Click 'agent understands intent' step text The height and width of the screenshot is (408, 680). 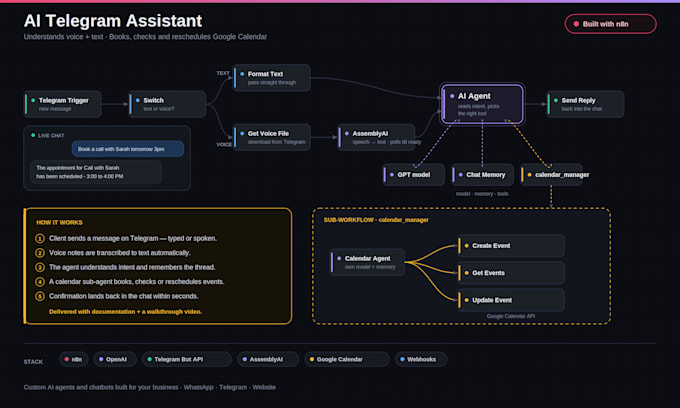tap(132, 267)
